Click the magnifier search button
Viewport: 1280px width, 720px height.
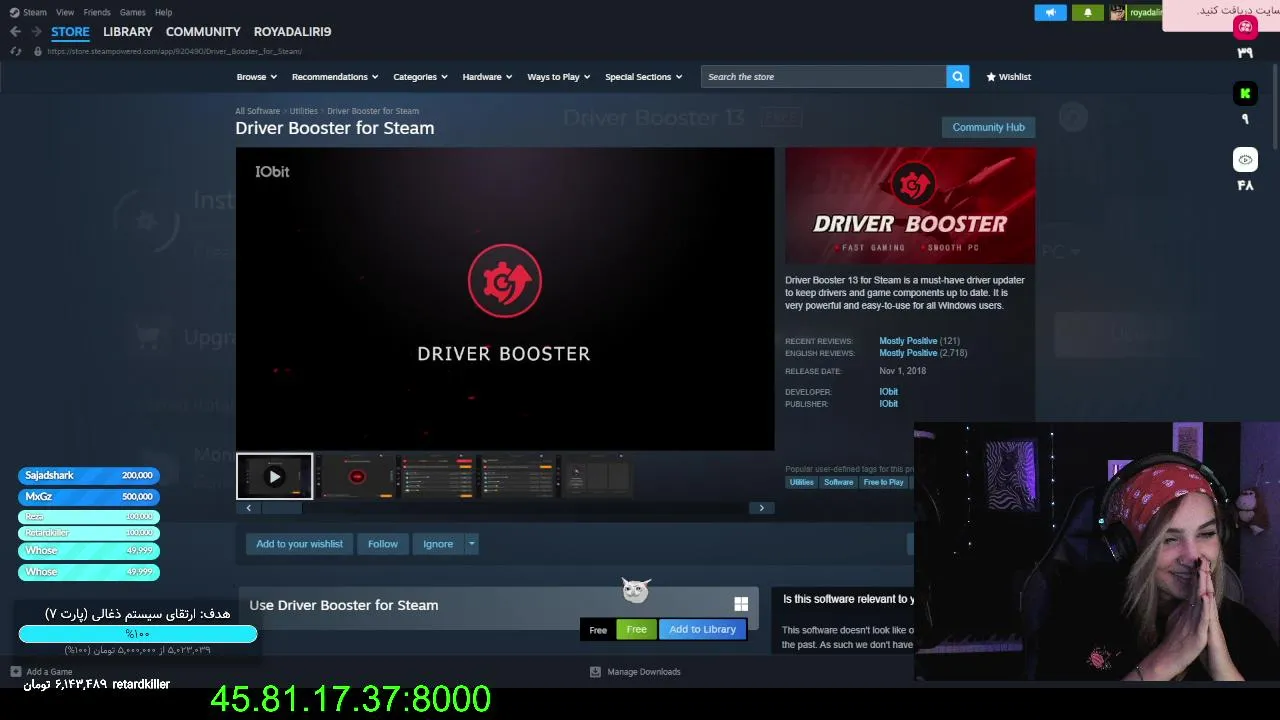[x=957, y=77]
